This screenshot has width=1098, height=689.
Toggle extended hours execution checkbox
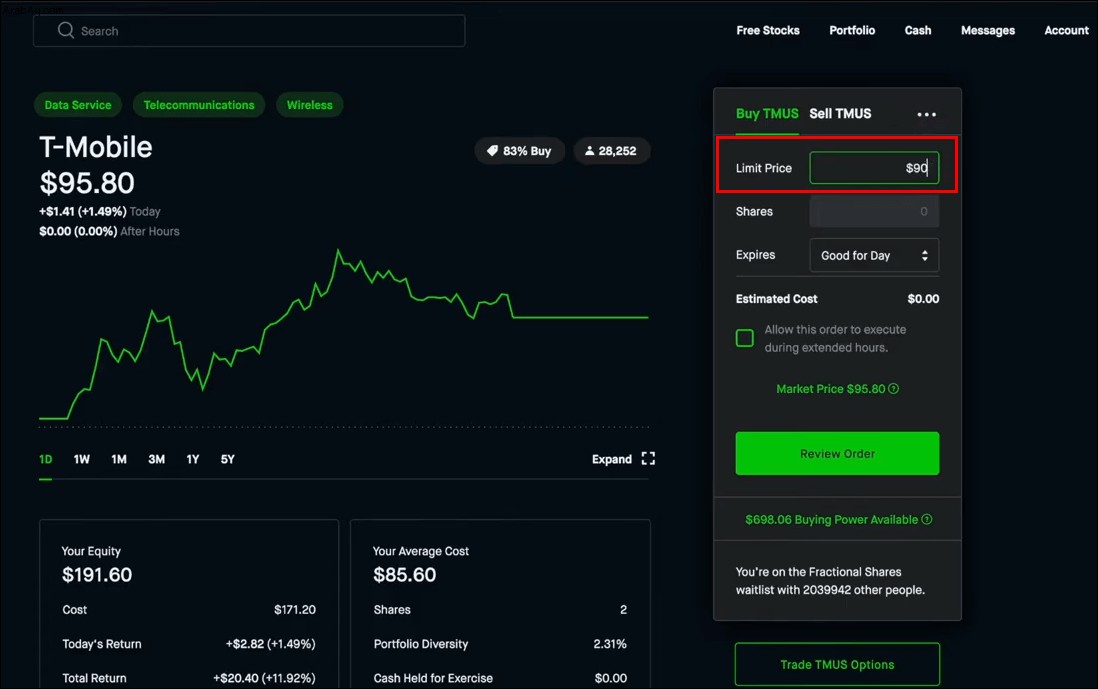coord(744,338)
